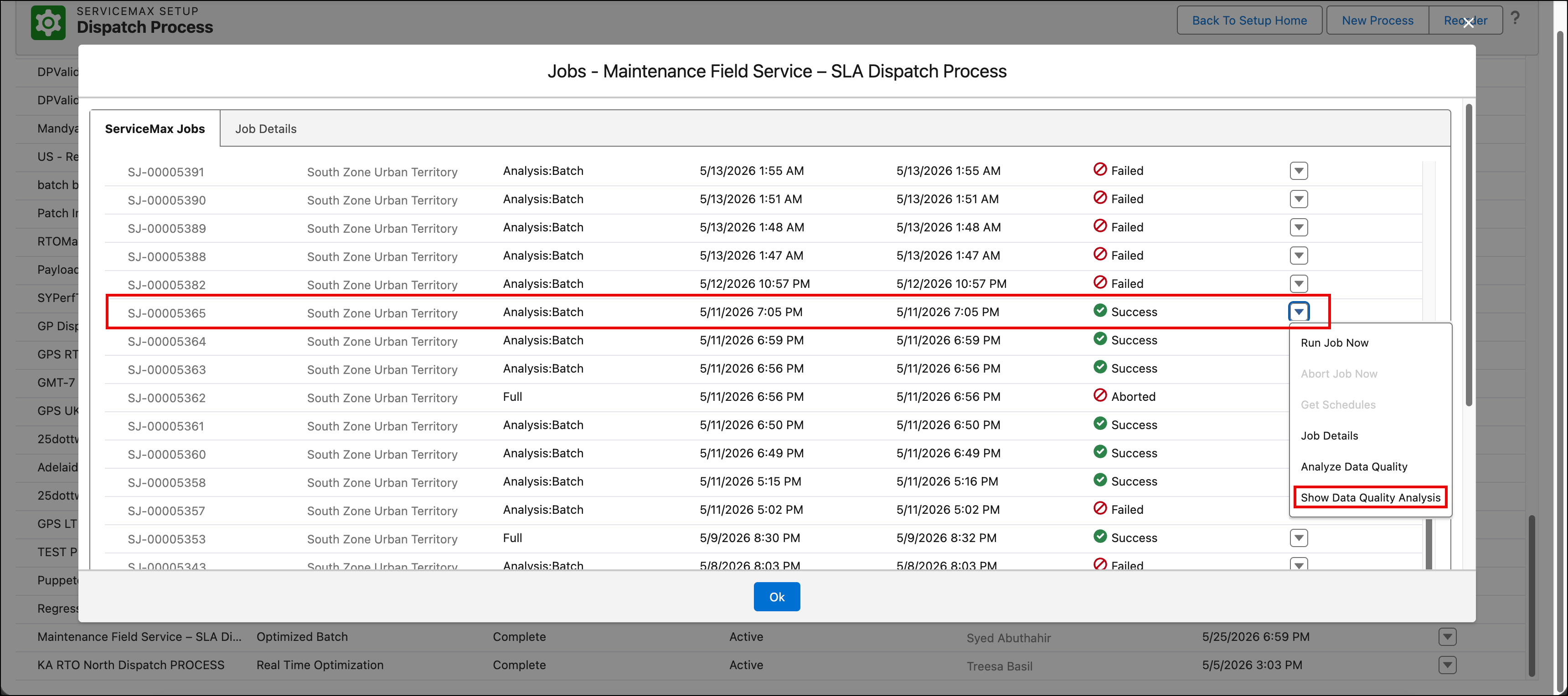Click Failed status icon for SJ-00005391
The height and width of the screenshot is (696, 1568).
coord(1100,170)
